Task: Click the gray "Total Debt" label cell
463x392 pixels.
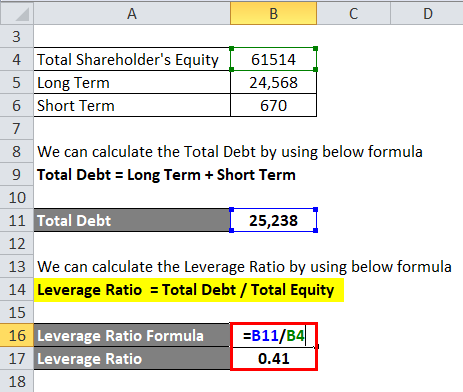Action: [132, 220]
